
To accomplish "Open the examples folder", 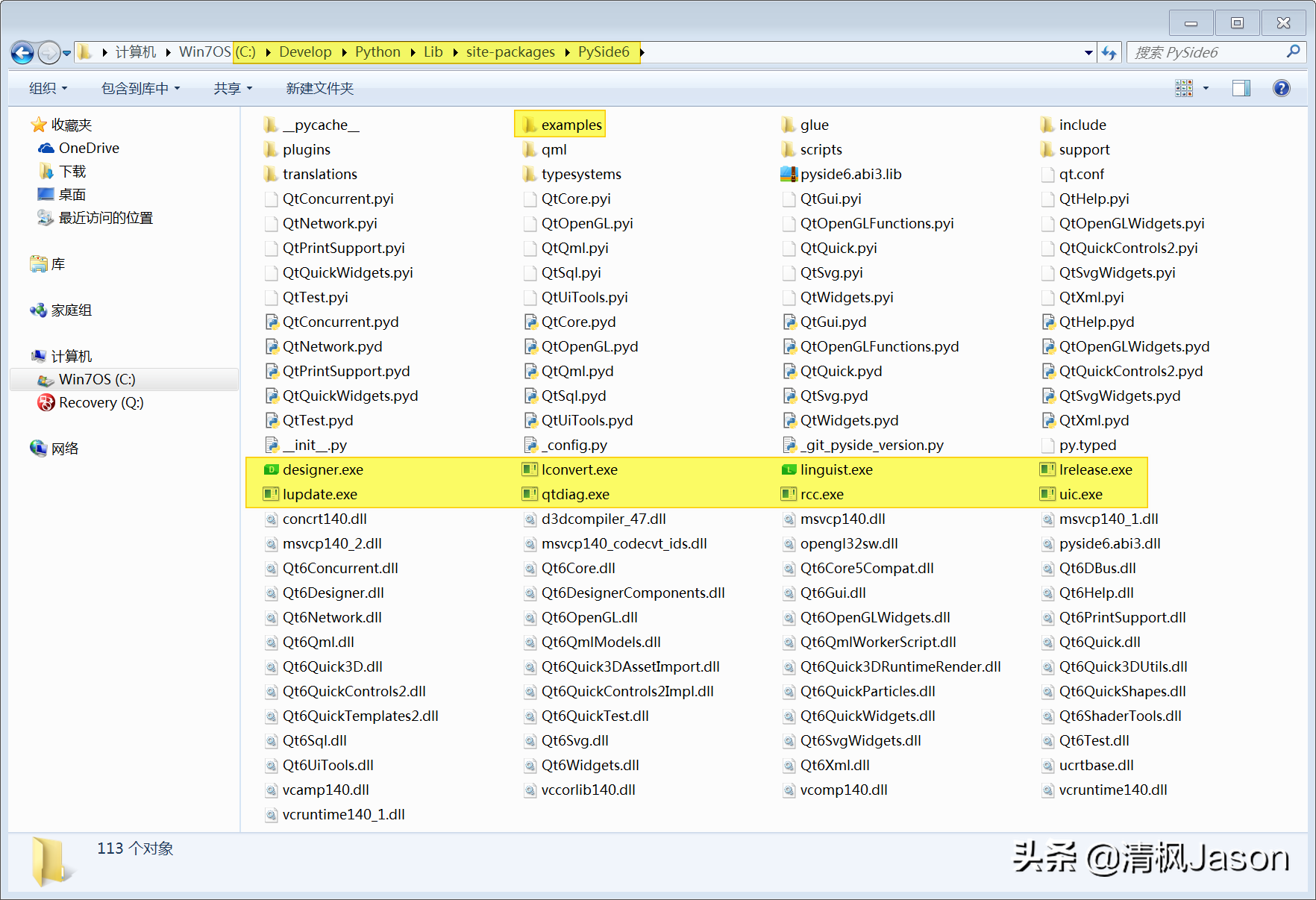I will [x=569, y=125].
